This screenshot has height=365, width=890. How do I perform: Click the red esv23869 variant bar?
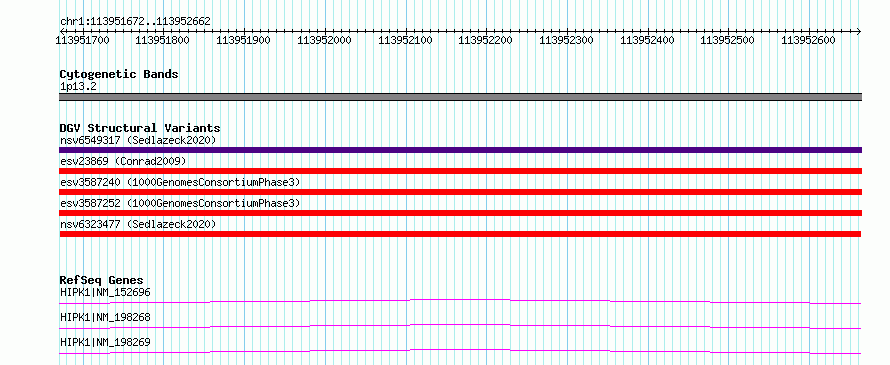point(460,171)
